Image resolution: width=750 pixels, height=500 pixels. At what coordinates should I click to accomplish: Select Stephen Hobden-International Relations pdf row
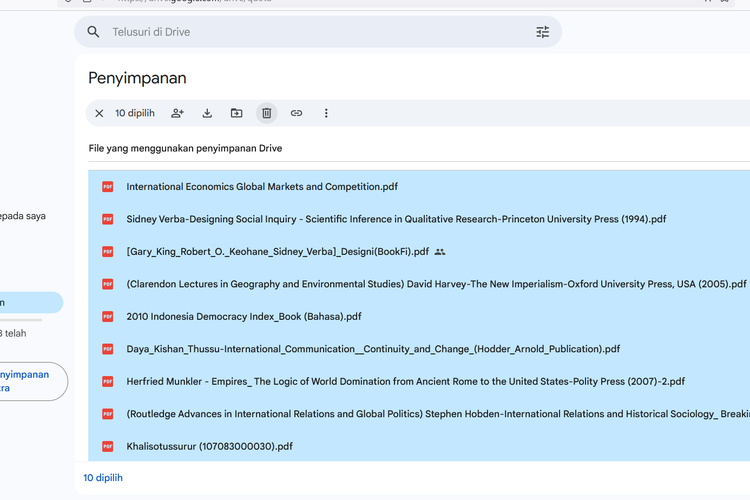419,414
